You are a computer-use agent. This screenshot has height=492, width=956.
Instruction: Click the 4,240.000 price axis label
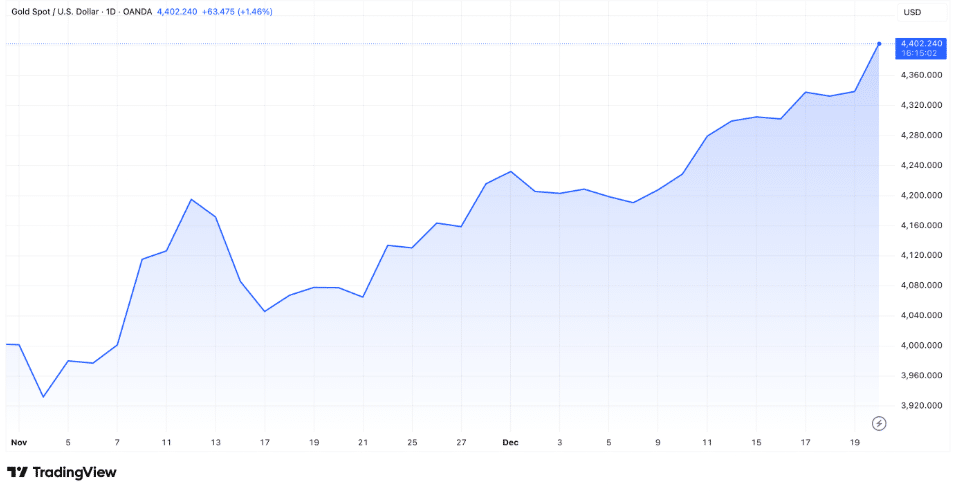pos(919,165)
